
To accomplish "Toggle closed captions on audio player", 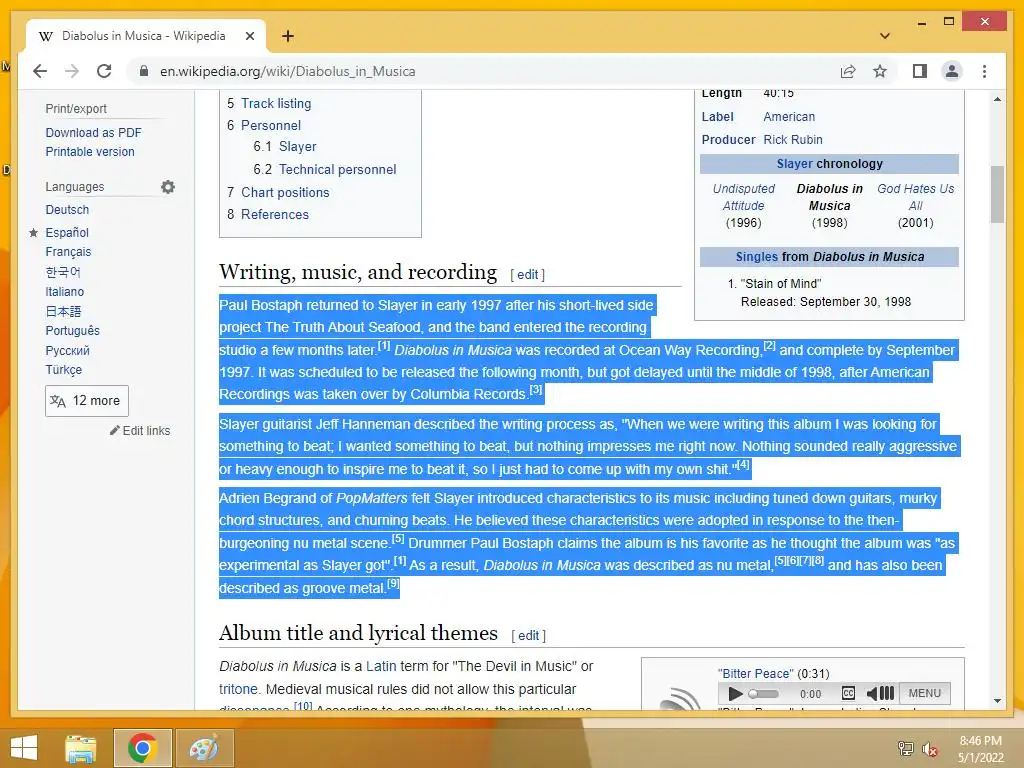I will tap(848, 694).
